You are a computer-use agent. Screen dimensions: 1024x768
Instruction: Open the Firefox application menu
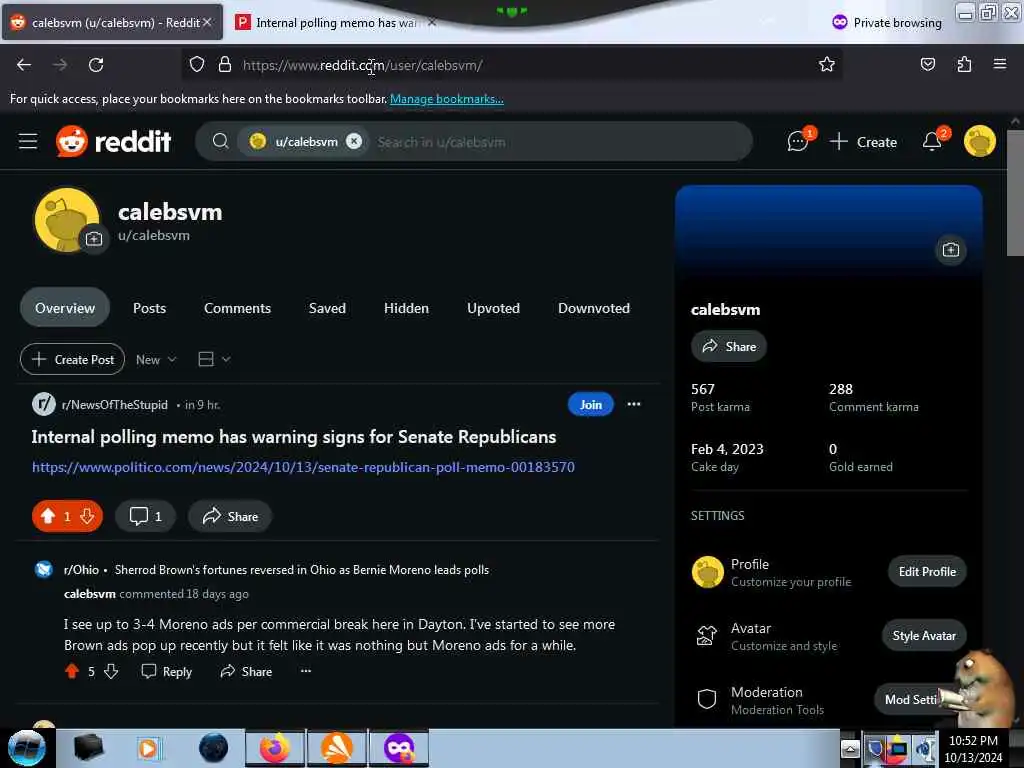point(999,65)
